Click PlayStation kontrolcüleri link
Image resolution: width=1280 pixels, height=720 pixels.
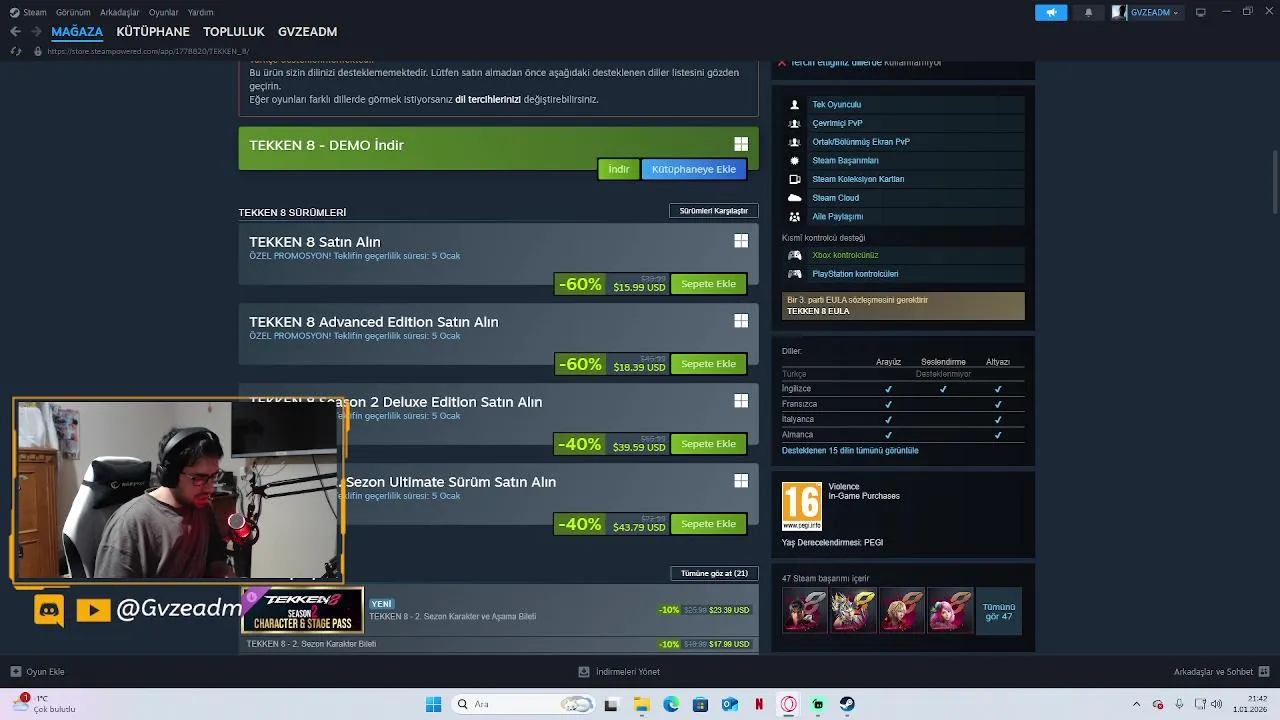[855, 274]
